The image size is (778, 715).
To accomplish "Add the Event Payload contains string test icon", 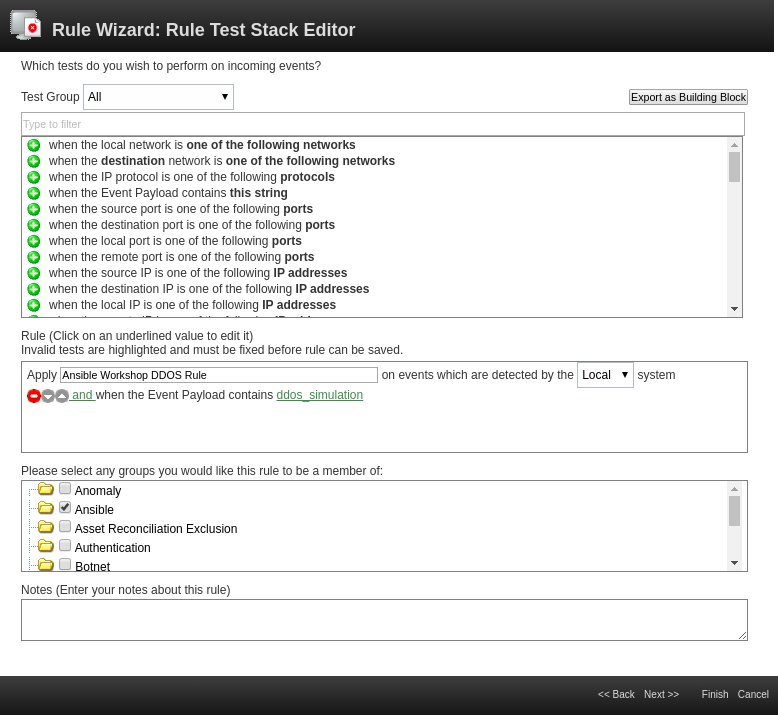I will pyautogui.click(x=34, y=193).
